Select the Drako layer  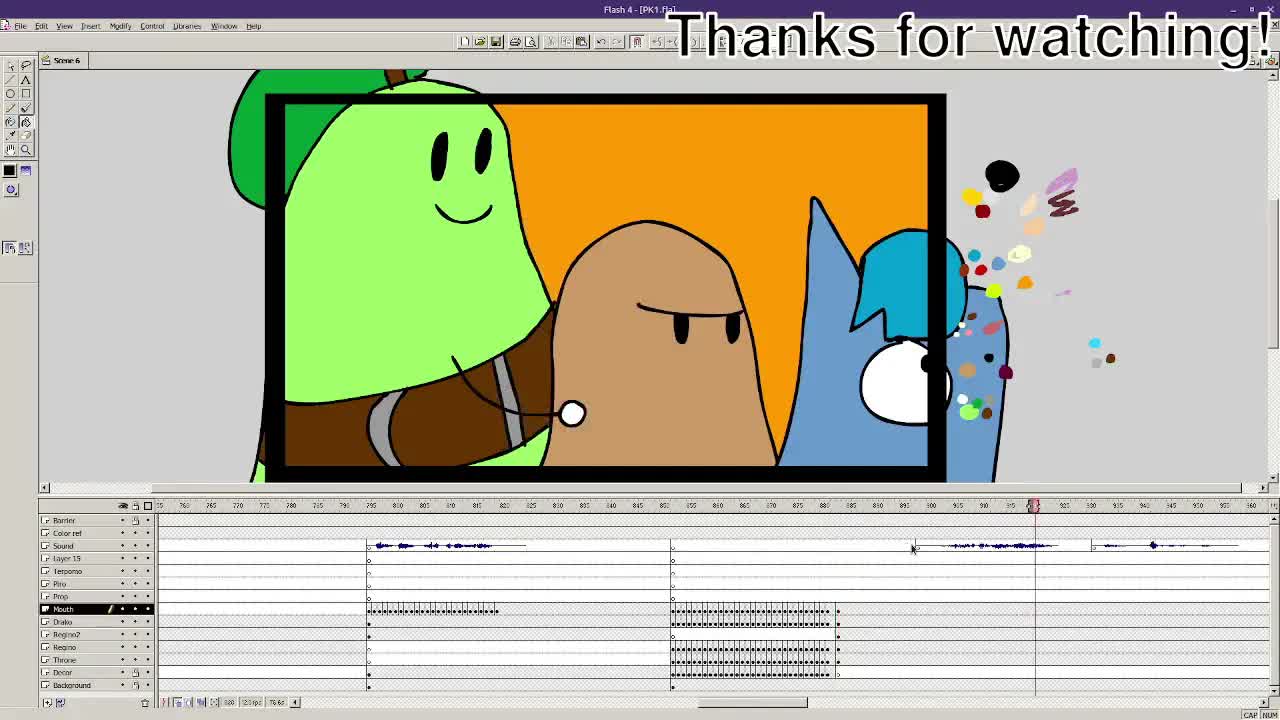tap(63, 622)
